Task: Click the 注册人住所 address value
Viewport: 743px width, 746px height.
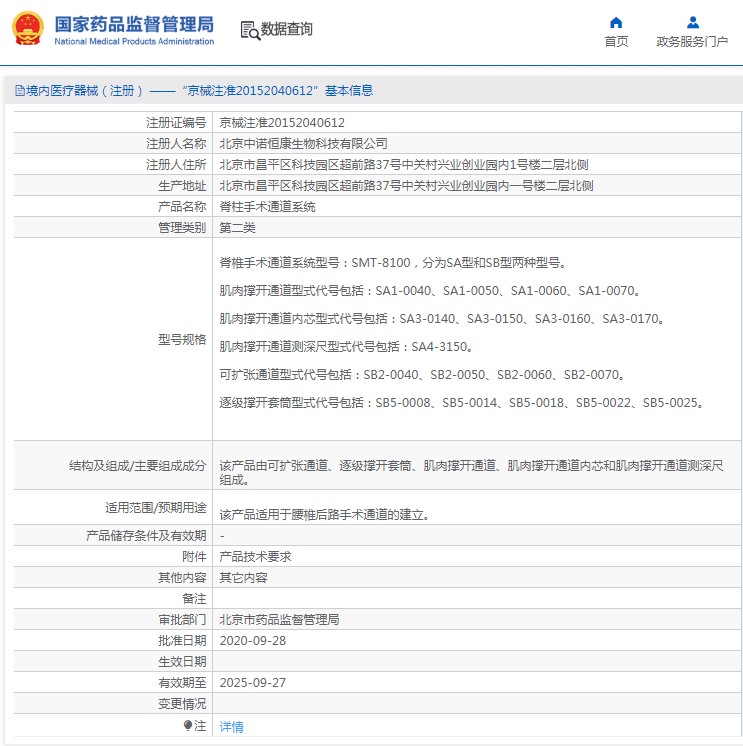Action: click(x=404, y=165)
